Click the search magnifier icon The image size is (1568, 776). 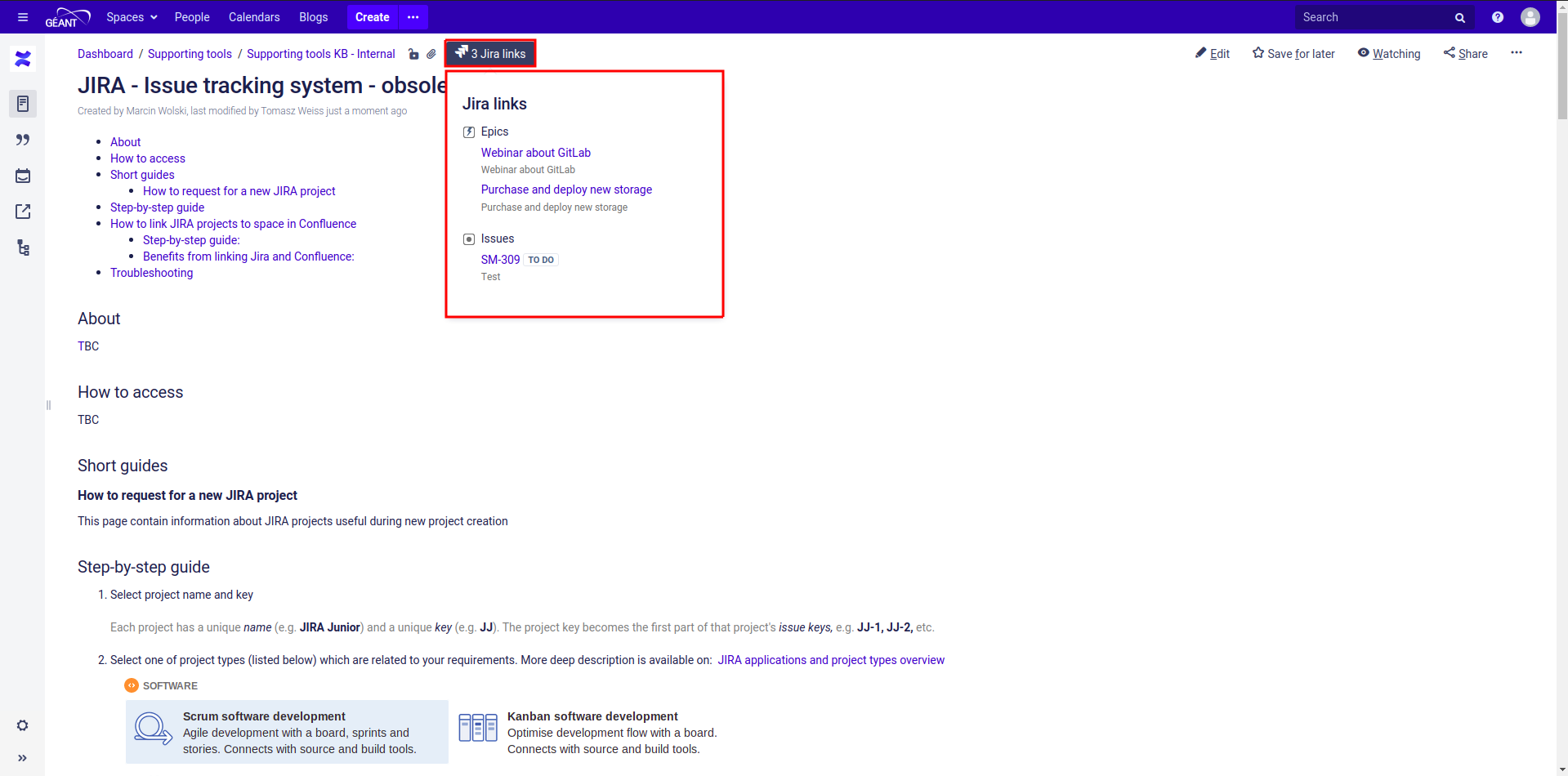click(x=1460, y=17)
